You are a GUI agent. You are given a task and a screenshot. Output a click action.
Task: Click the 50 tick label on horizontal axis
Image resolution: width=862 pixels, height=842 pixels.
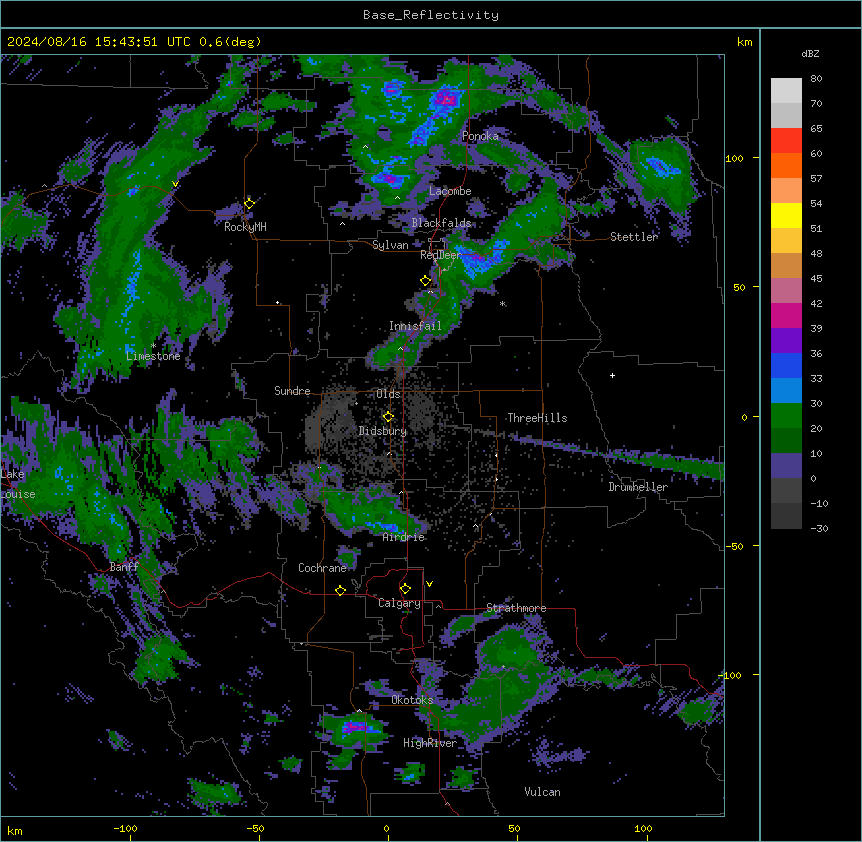pyautogui.click(x=514, y=828)
